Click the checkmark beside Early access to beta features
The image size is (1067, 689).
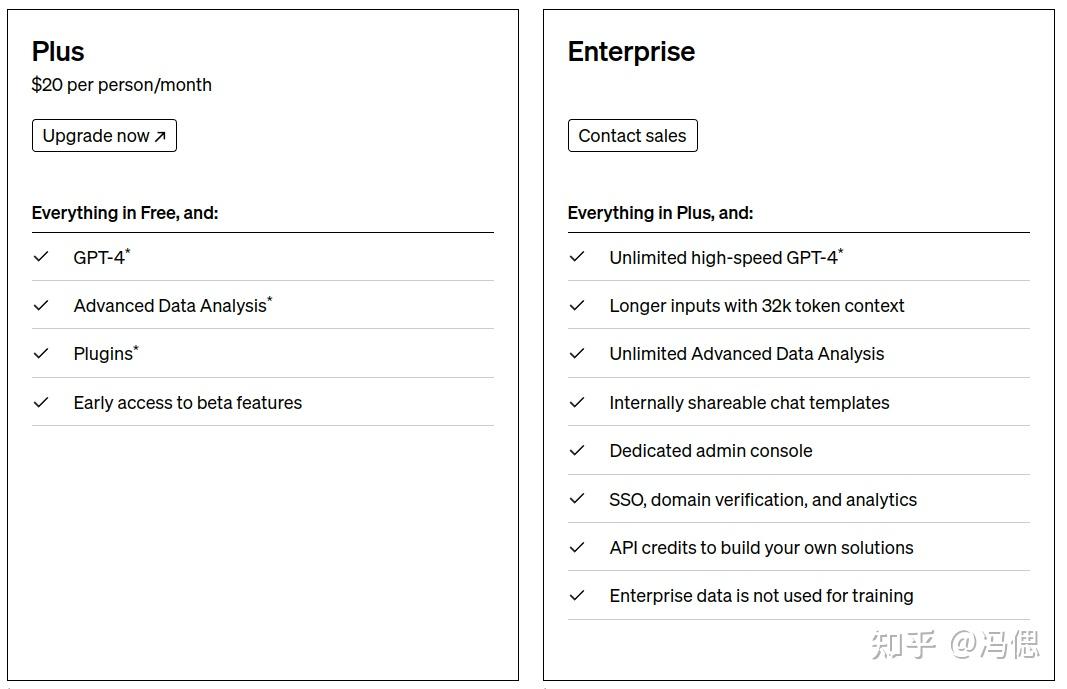pos(41,402)
